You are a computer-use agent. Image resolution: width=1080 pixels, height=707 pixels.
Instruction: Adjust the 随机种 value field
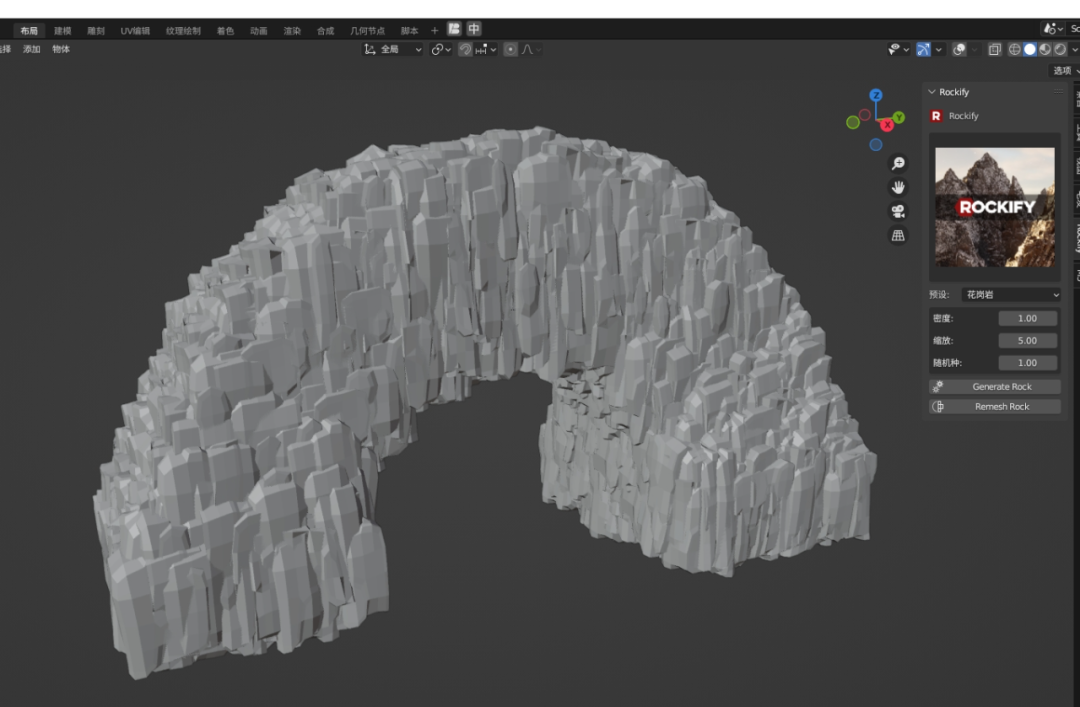point(1028,362)
